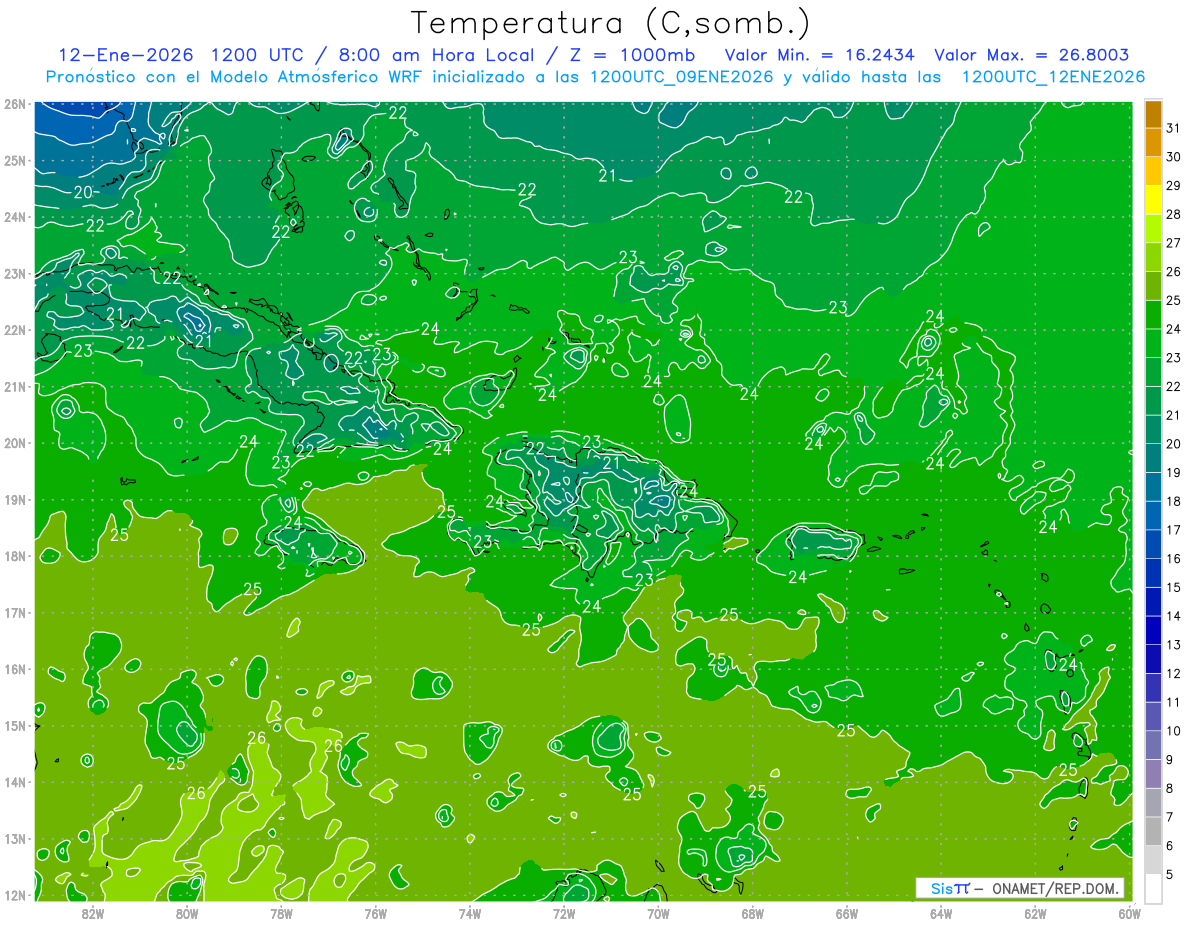Click the "Valor Min. = 16.2434" value
The image size is (1200, 927).
[820, 55]
